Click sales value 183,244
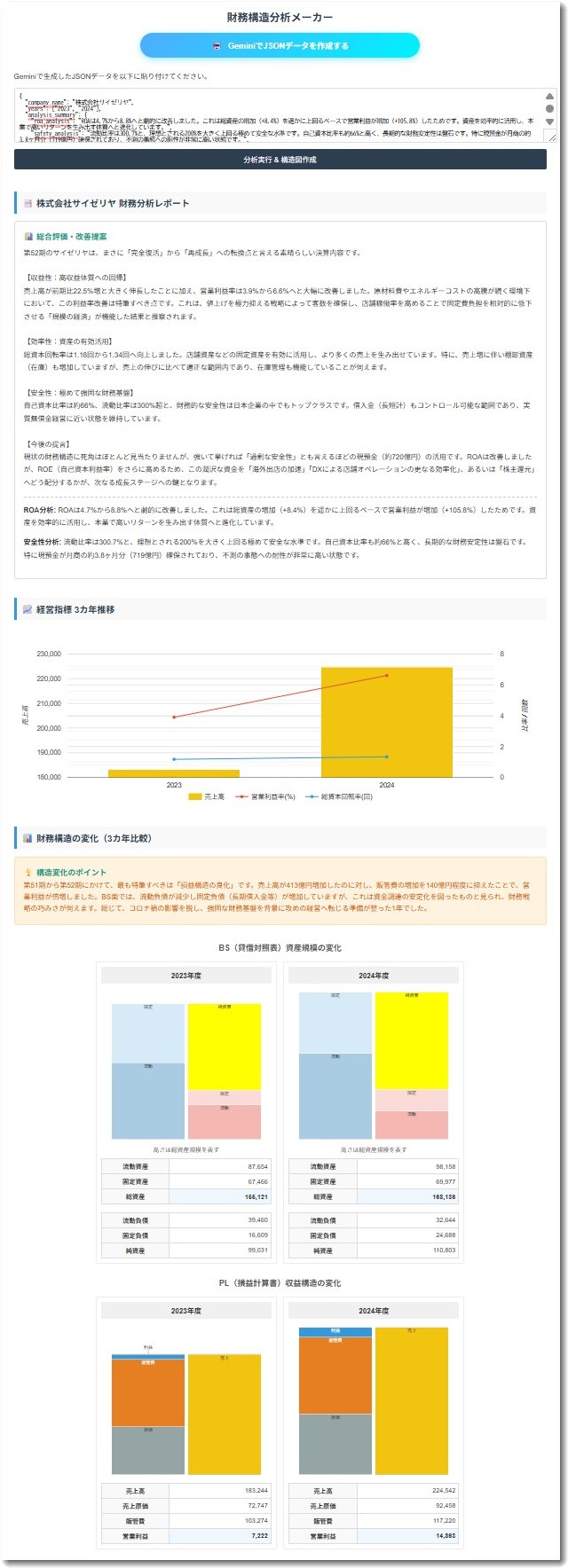The width and height of the screenshot is (568, 1568). pyautogui.click(x=256, y=1490)
